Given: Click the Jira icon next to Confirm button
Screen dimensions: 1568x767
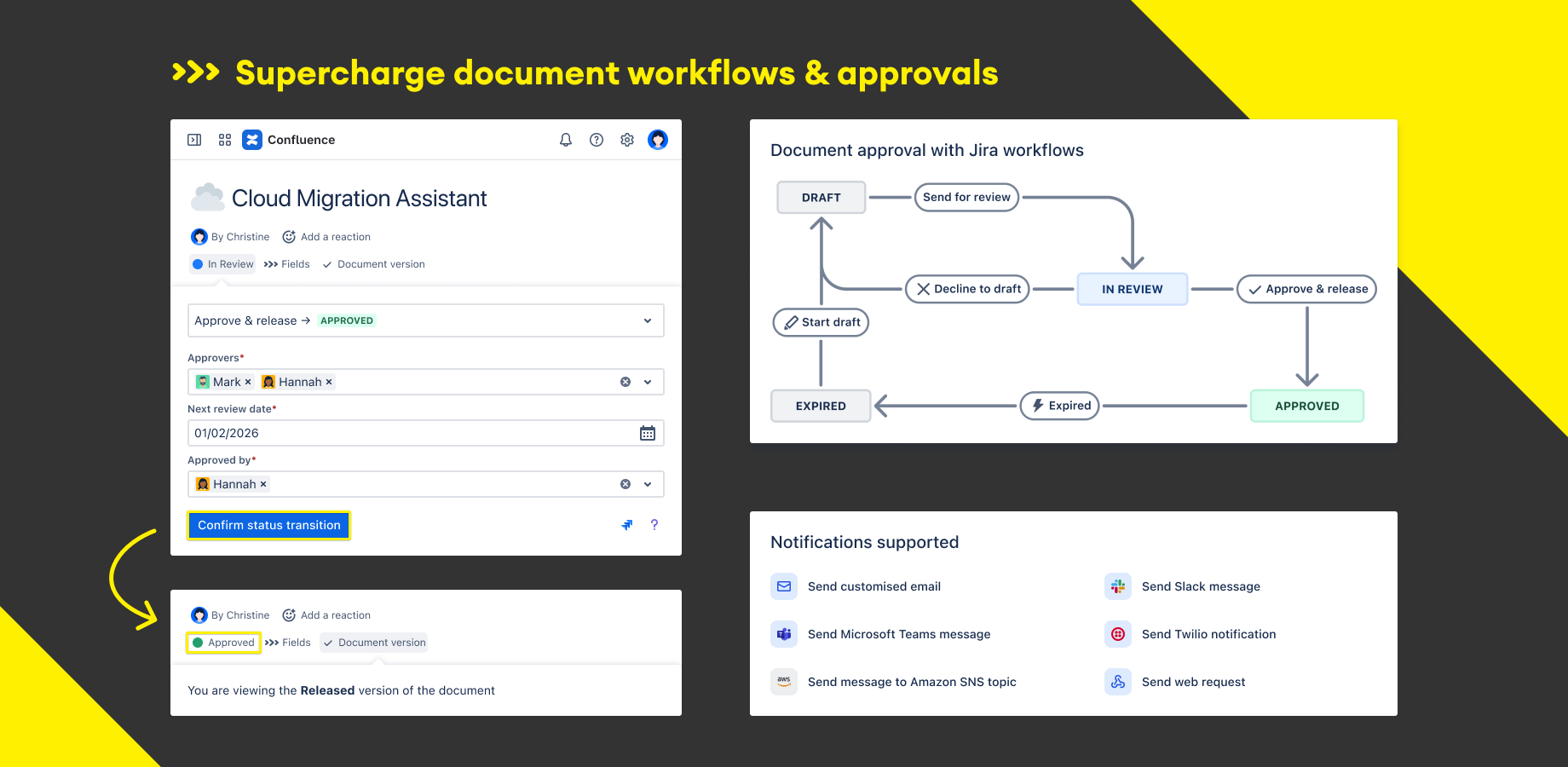Looking at the screenshot, I should (x=627, y=525).
